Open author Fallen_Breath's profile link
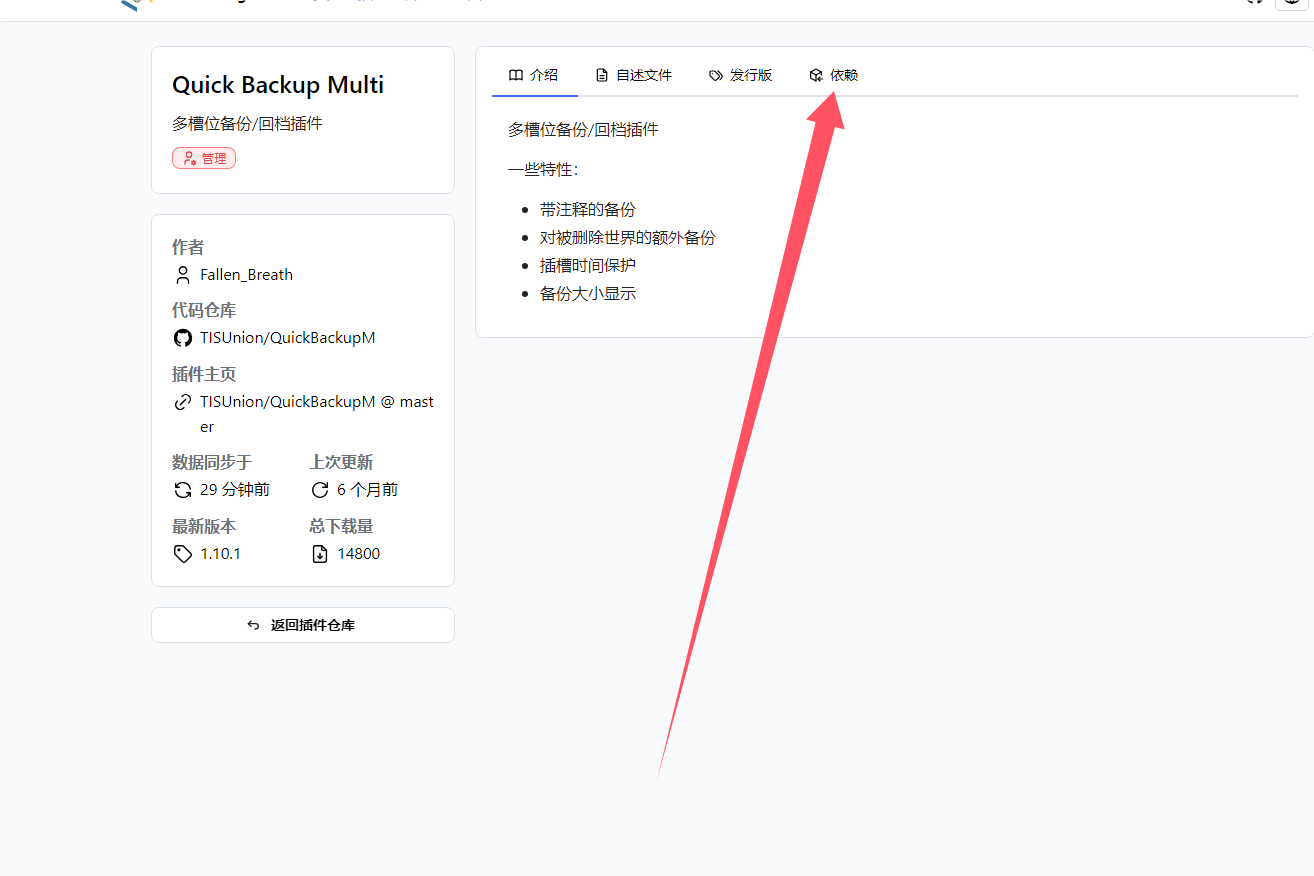This screenshot has width=1314, height=876. [x=246, y=274]
